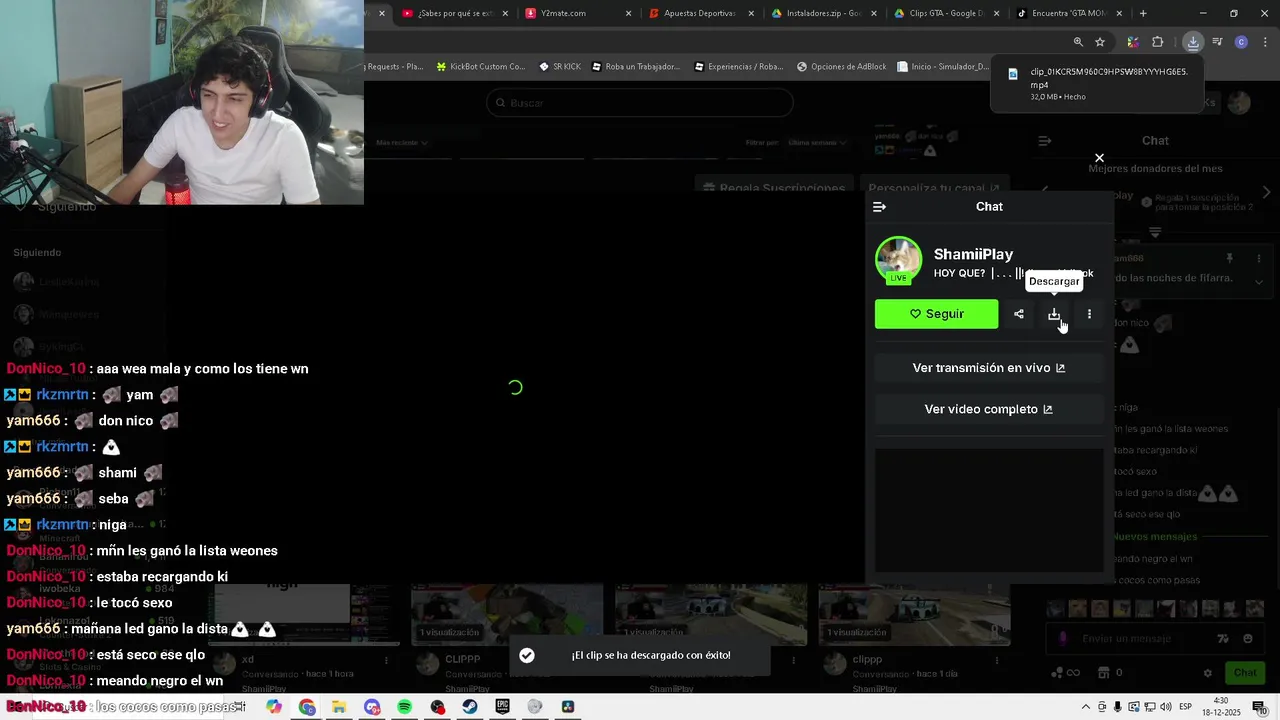The height and width of the screenshot is (720, 1280).
Task: Open the Roba un Trabajador bookmark
Action: coord(635,66)
